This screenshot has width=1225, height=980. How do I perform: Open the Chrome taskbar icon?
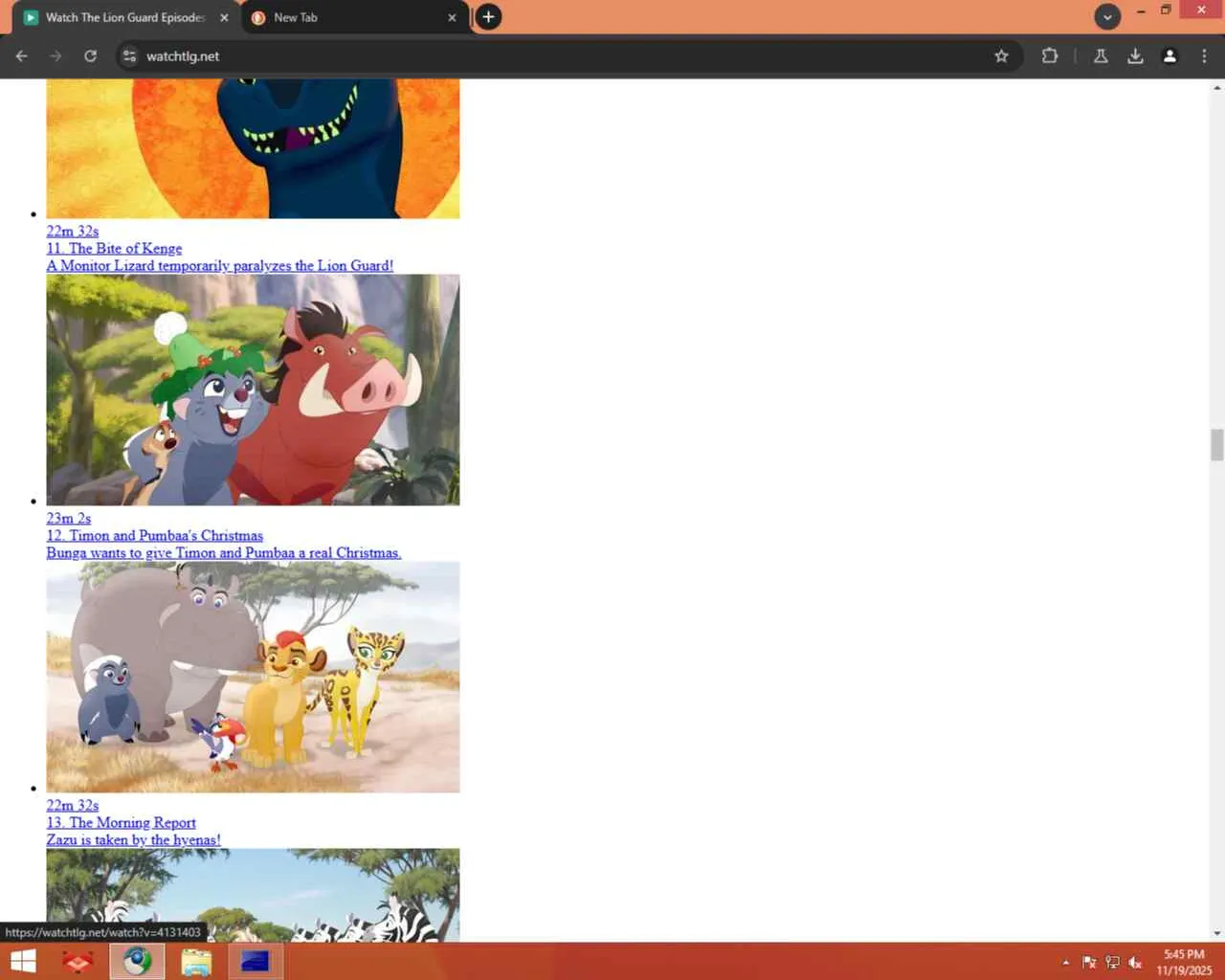pyautogui.click(x=137, y=961)
